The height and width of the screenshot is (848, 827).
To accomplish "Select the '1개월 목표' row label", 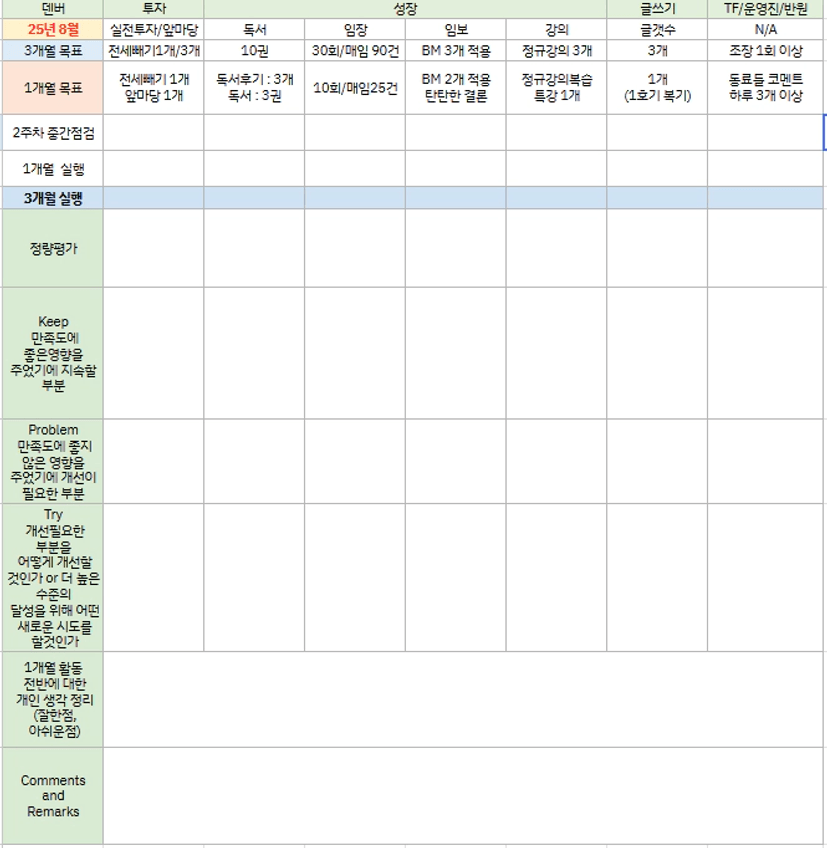I will [52, 88].
